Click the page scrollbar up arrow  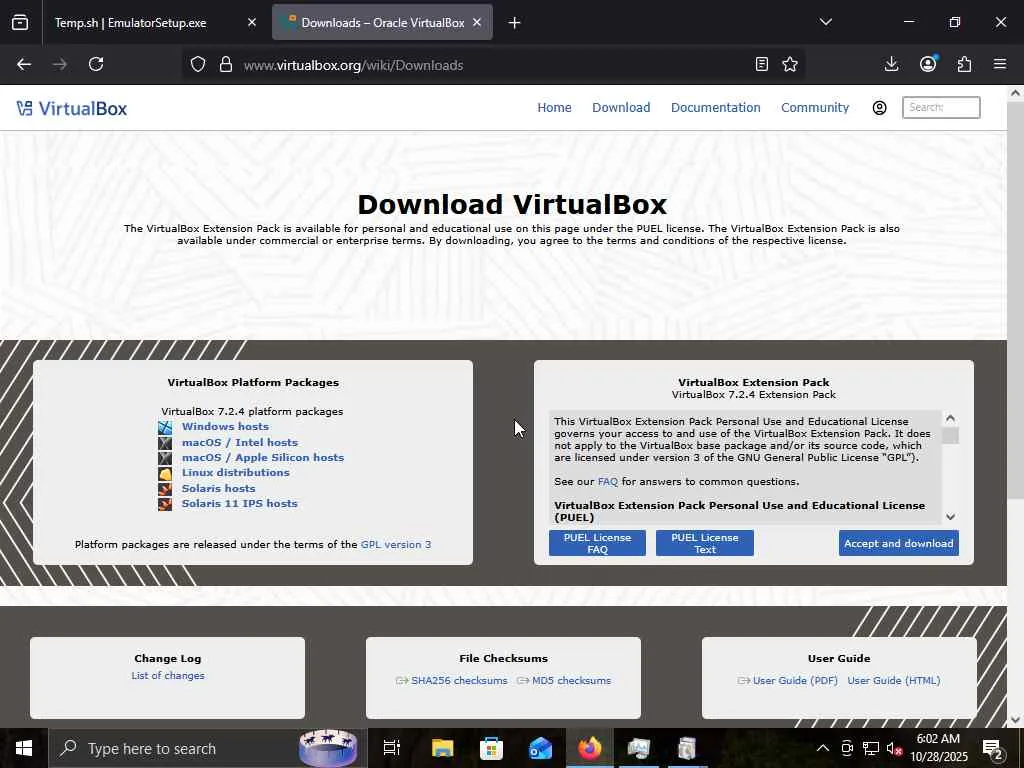coord(1016,93)
